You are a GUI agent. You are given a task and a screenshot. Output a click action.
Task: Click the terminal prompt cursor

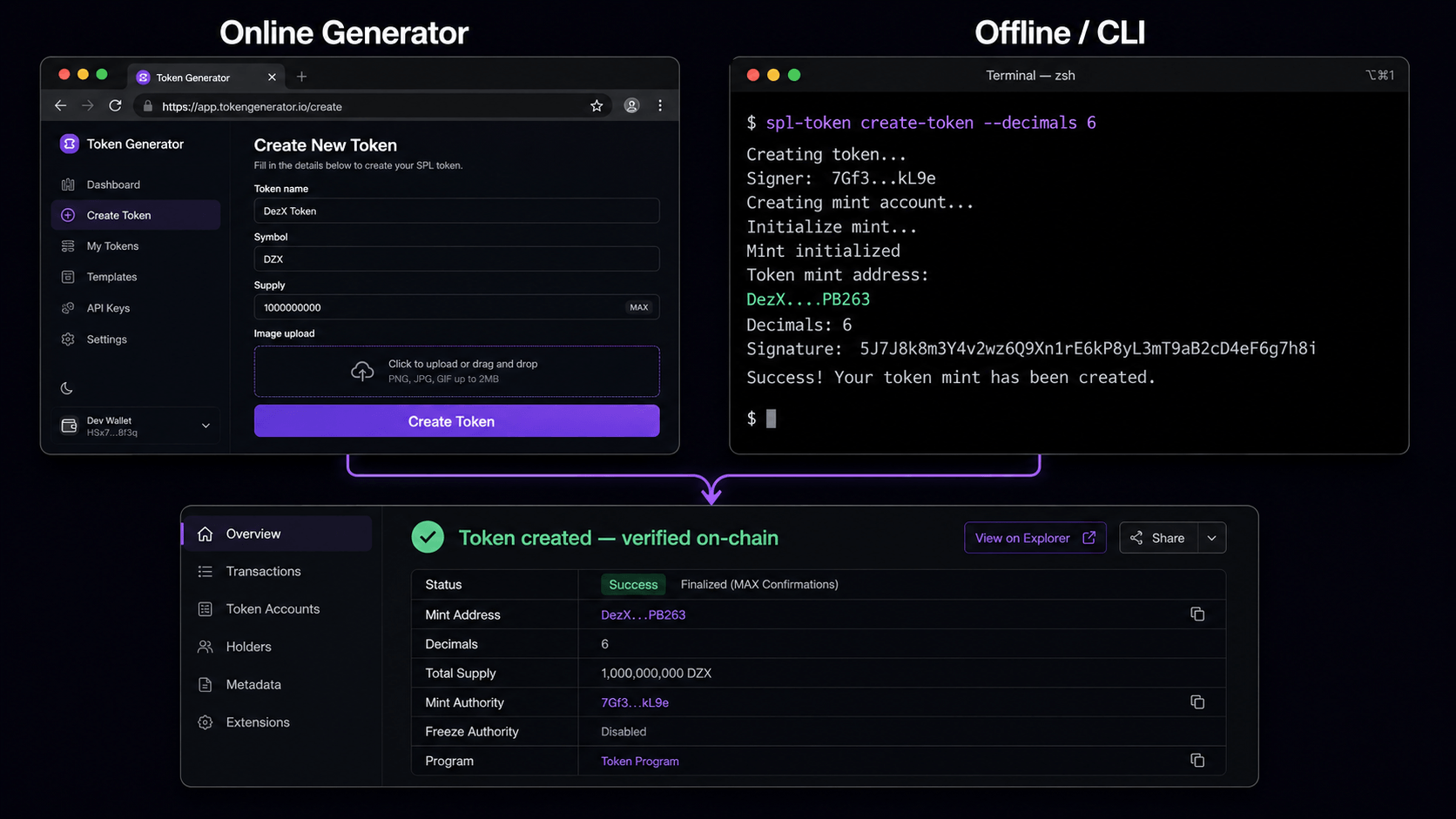tap(771, 419)
